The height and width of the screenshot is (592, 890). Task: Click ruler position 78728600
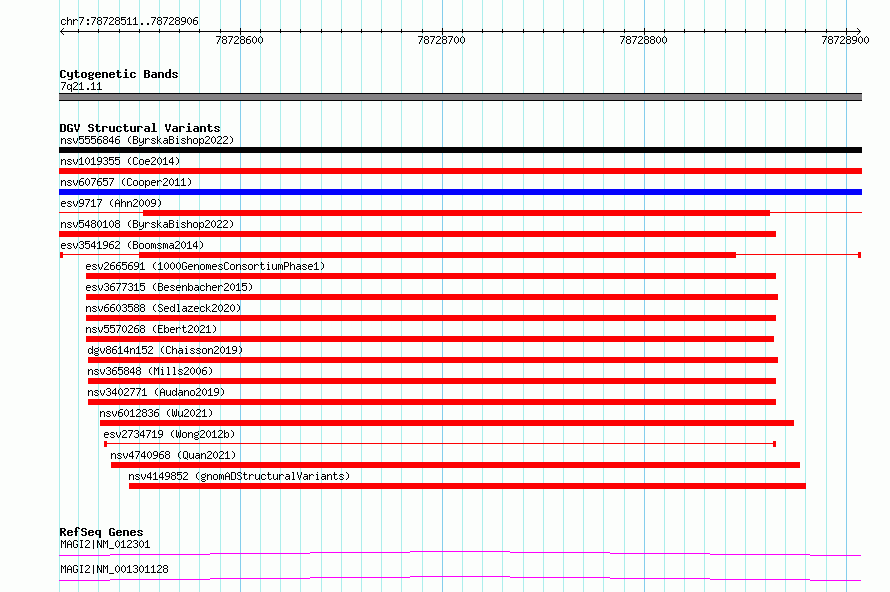pyautogui.click(x=240, y=40)
